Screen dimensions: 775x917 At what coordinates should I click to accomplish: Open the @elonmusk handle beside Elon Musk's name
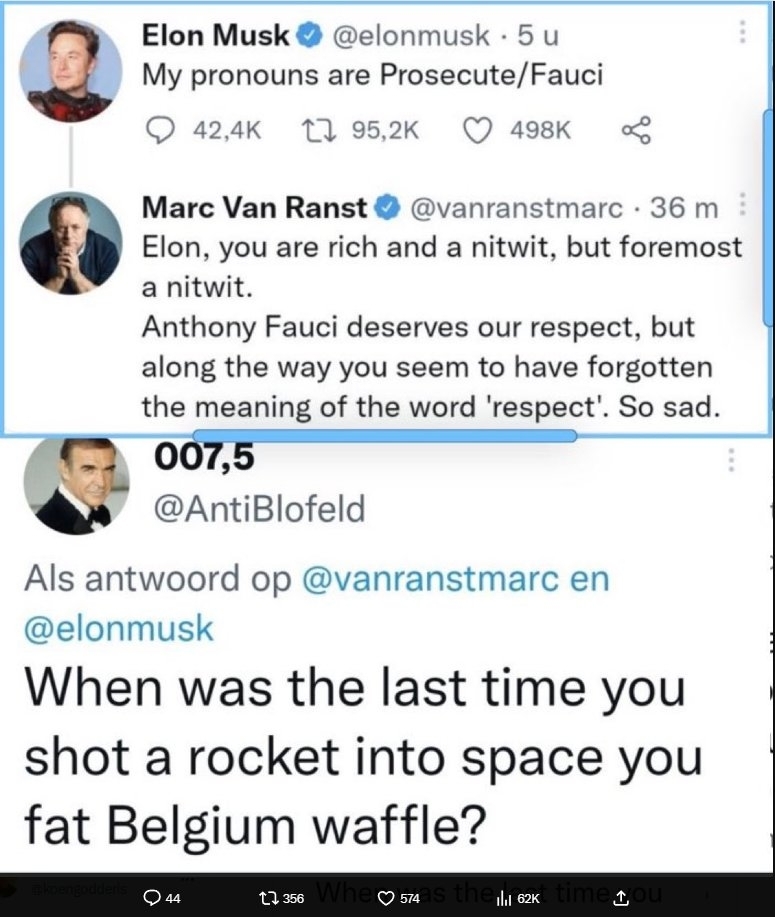[408, 36]
